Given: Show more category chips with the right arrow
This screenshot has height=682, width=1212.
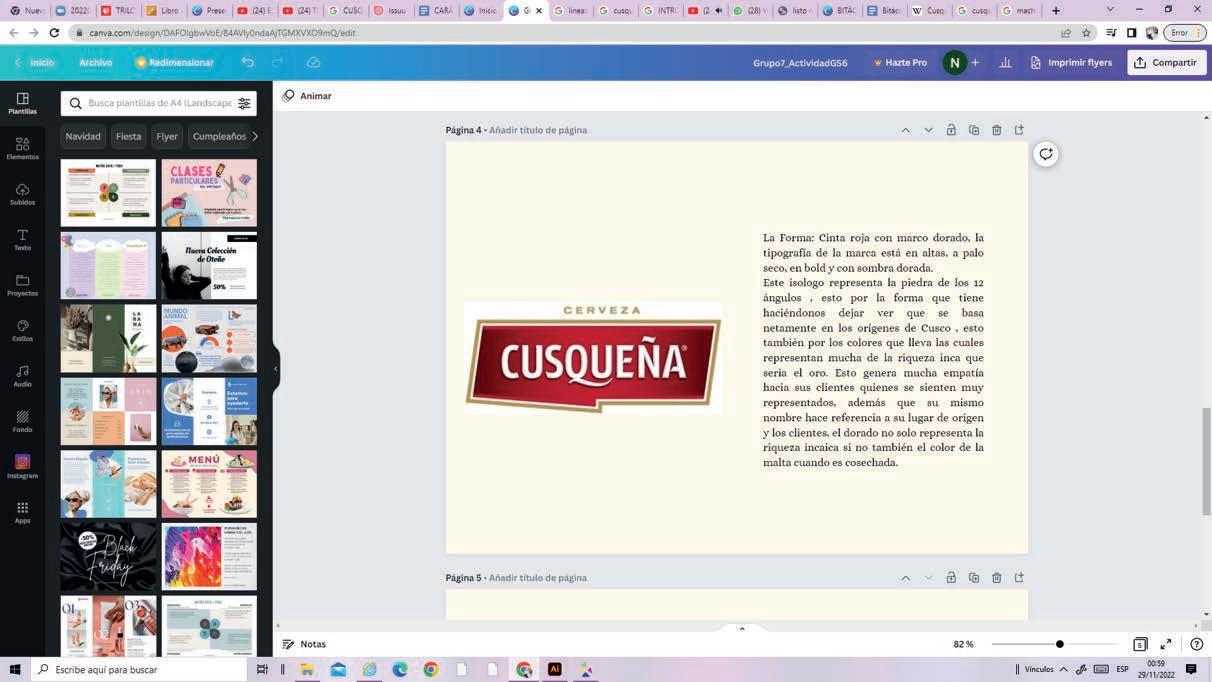Looking at the screenshot, I should point(255,136).
